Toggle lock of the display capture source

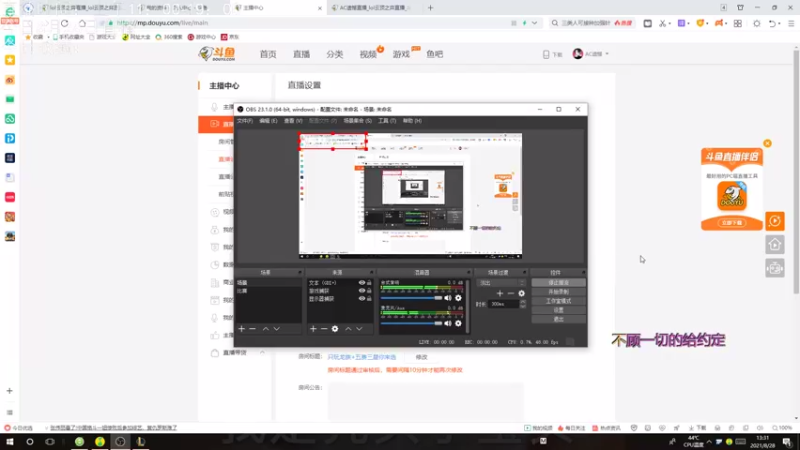[369, 299]
